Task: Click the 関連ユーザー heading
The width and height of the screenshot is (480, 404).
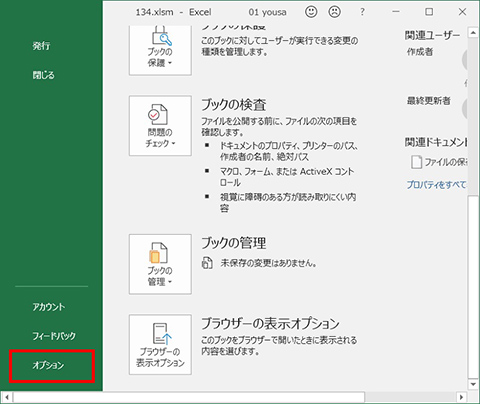Action: pos(432,35)
